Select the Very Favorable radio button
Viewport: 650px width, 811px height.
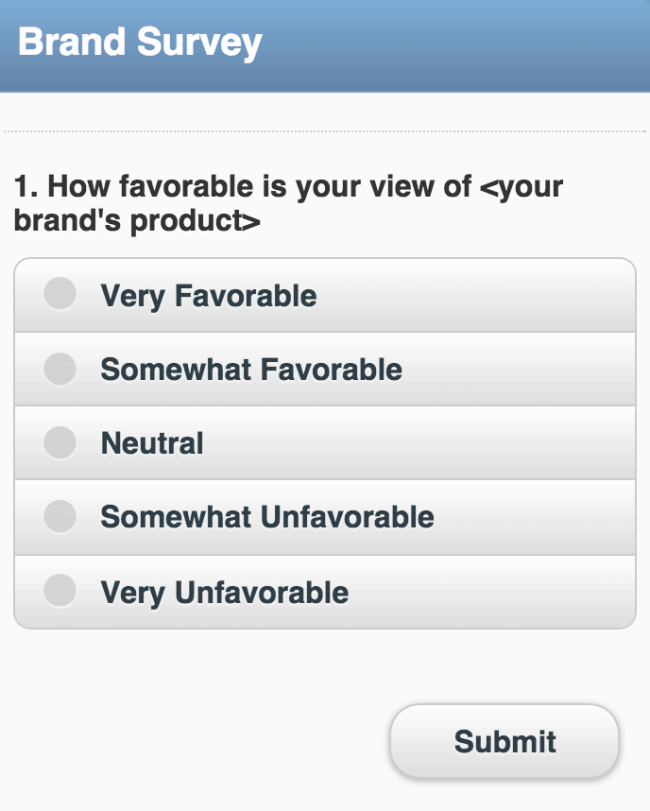click(61, 295)
